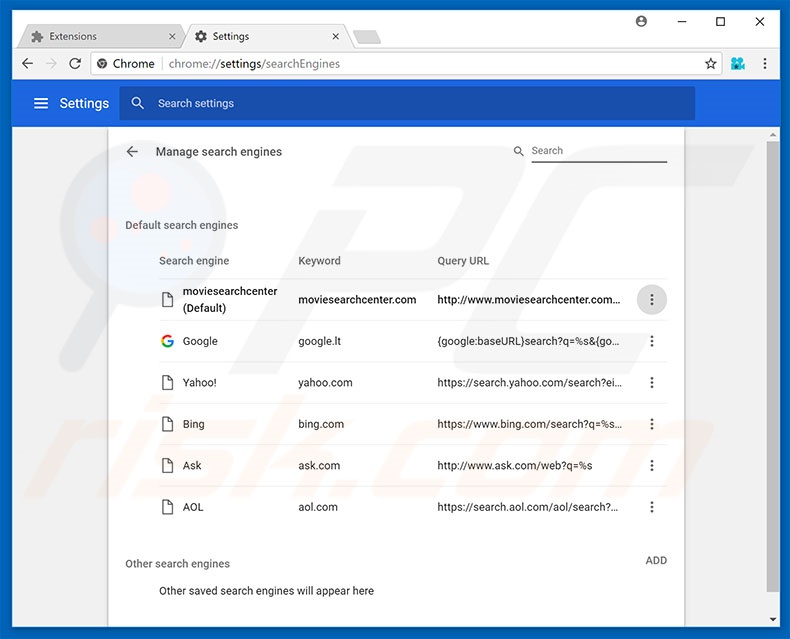
Task: Click the extension icon beside the bookmark star
Action: (738, 63)
